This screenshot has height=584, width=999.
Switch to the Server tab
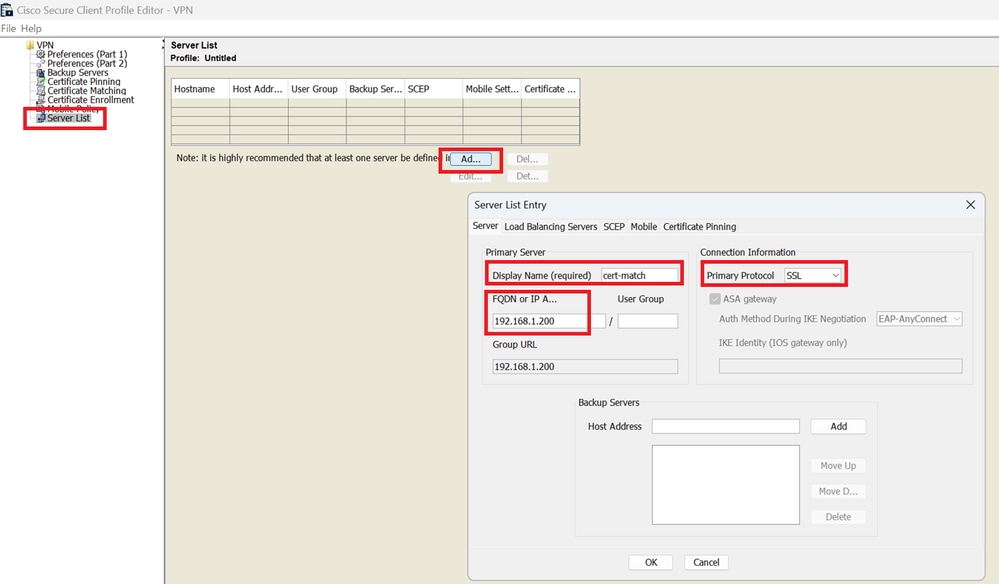click(485, 226)
